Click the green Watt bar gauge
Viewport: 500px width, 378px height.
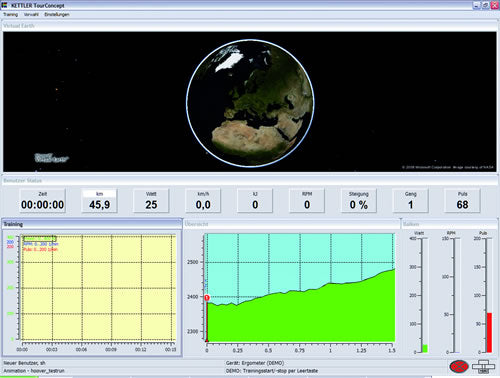click(x=425, y=348)
